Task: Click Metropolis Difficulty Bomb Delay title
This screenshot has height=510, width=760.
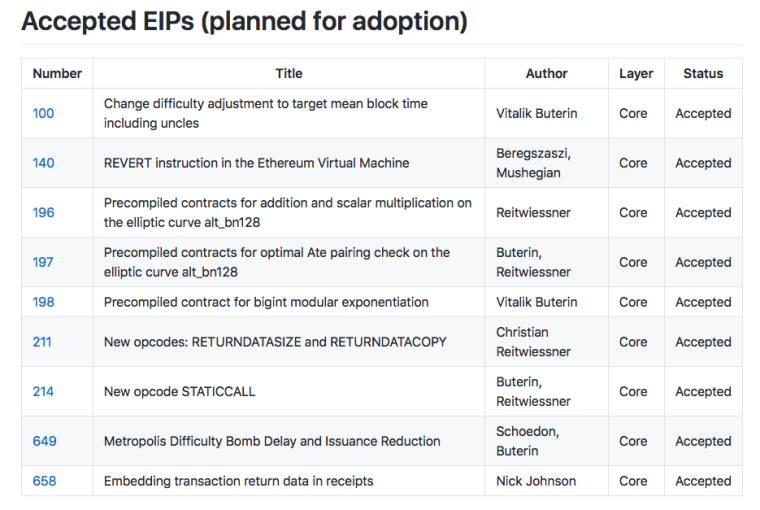Action: click(272, 441)
